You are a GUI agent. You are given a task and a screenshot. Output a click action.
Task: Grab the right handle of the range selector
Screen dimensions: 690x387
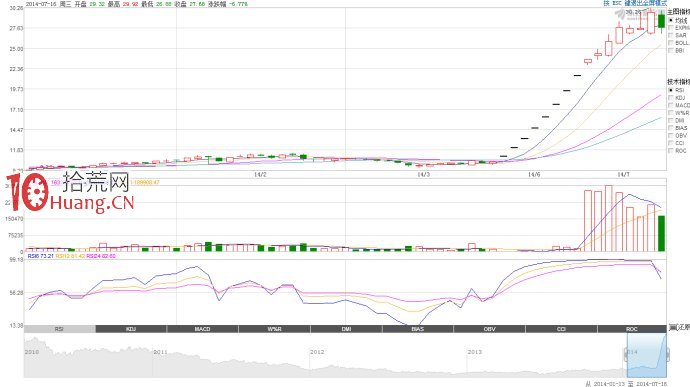pos(668,354)
